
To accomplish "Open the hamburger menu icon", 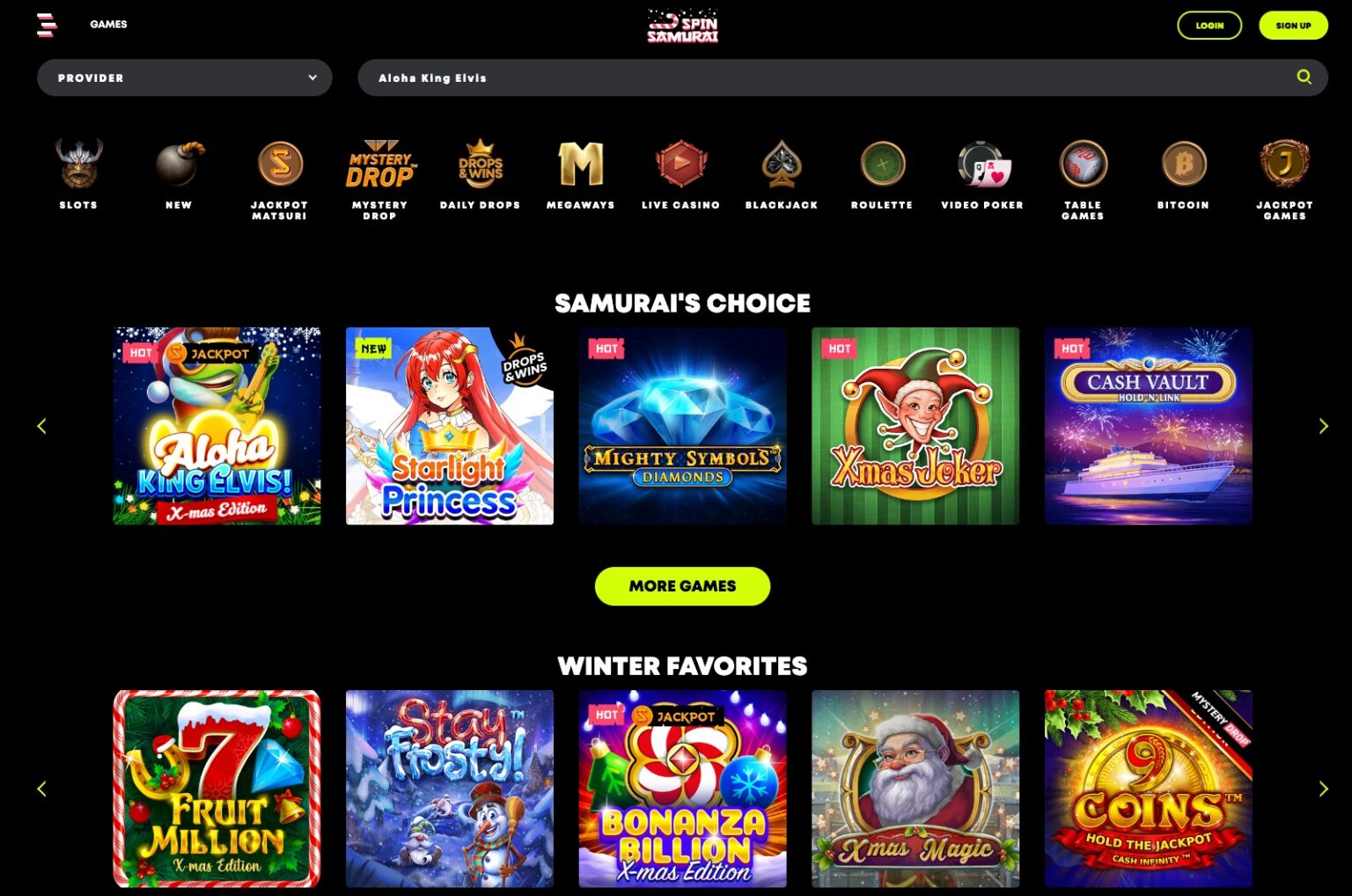I will pyautogui.click(x=47, y=25).
